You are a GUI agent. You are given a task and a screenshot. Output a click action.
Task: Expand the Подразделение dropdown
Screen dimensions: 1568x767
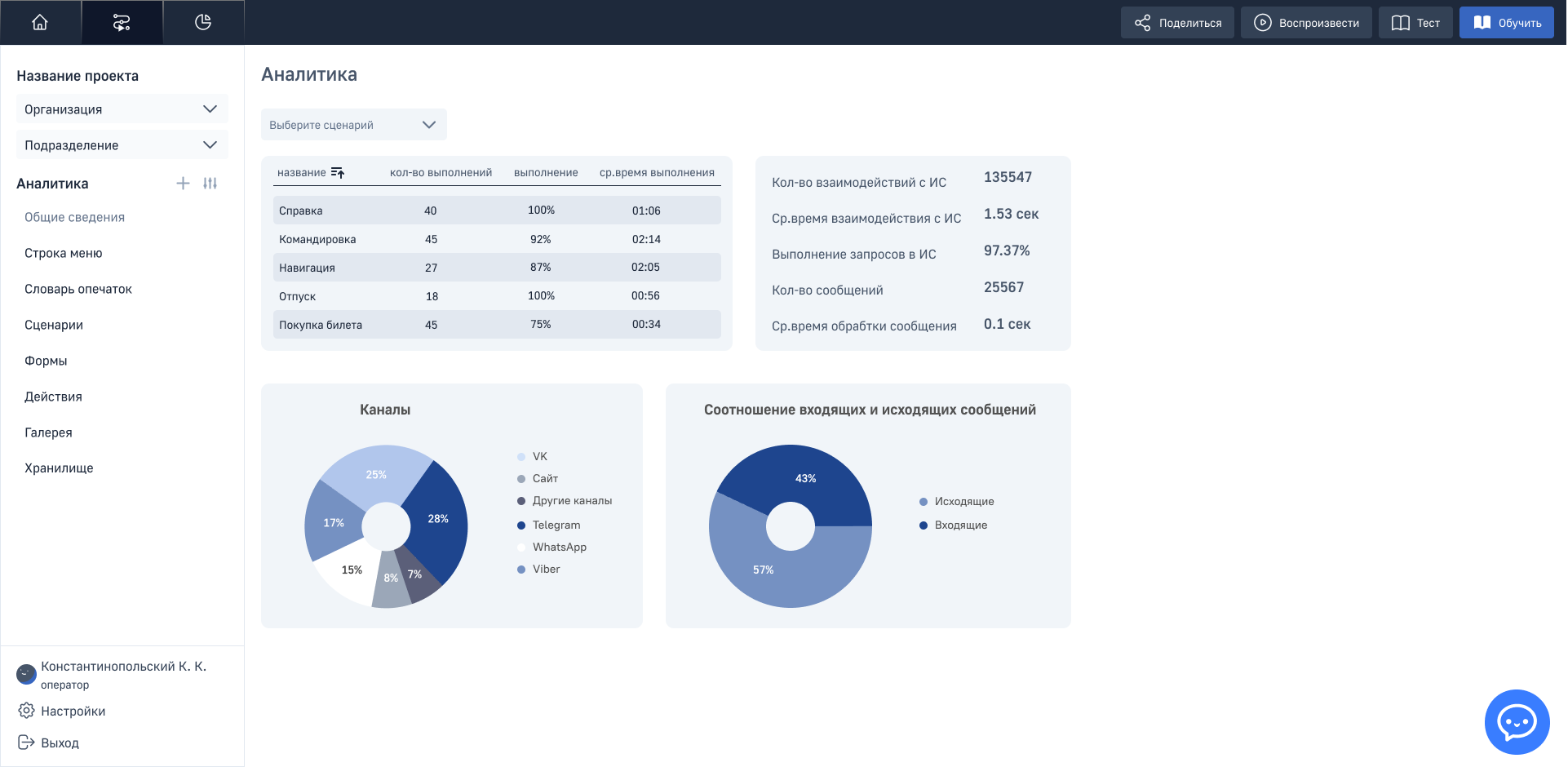pos(122,145)
